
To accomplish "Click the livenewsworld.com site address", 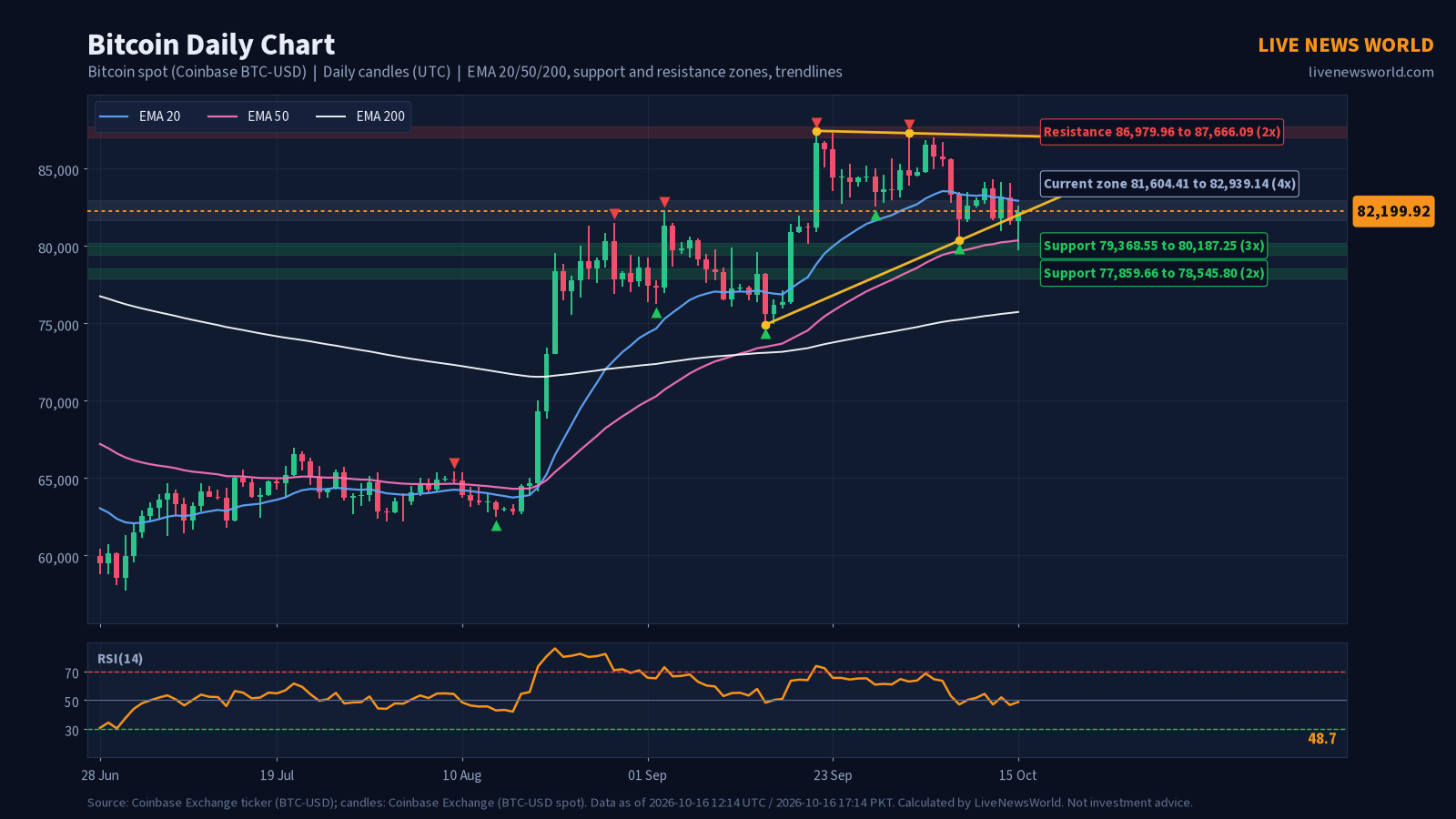I will click(x=1371, y=72).
